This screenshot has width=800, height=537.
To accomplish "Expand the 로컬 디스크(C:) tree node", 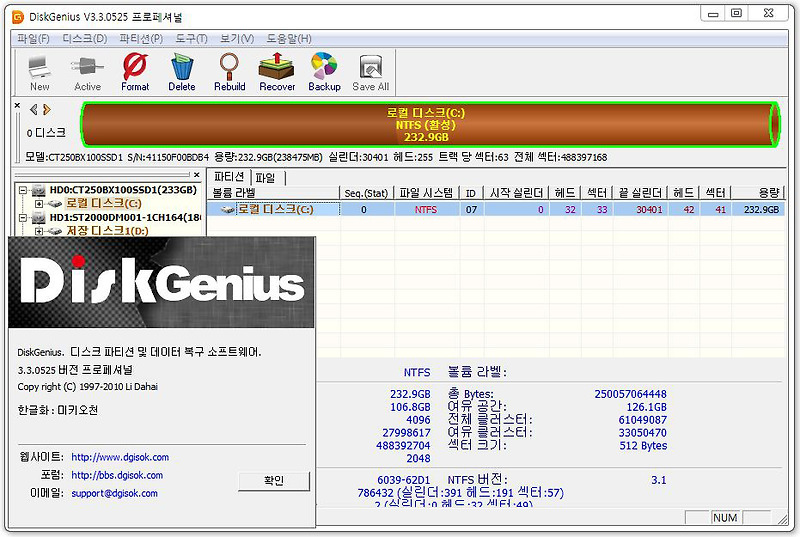I will coord(39,203).
